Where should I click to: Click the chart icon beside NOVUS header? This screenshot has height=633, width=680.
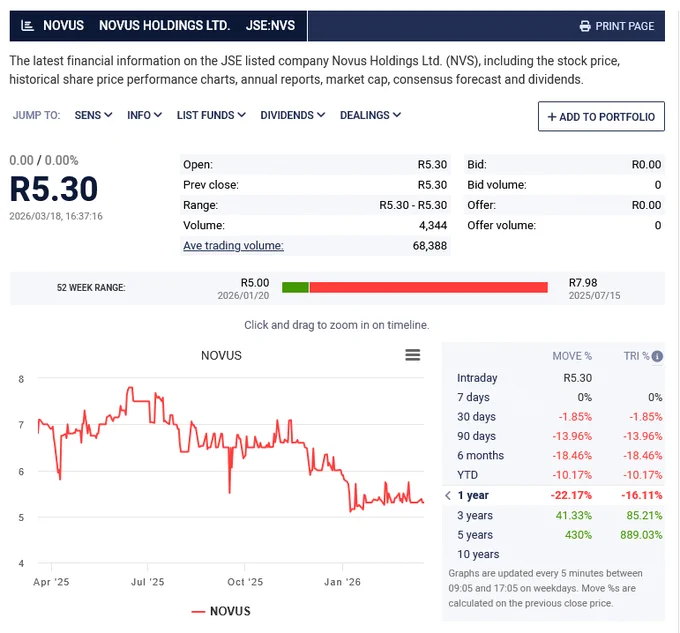coord(27,26)
